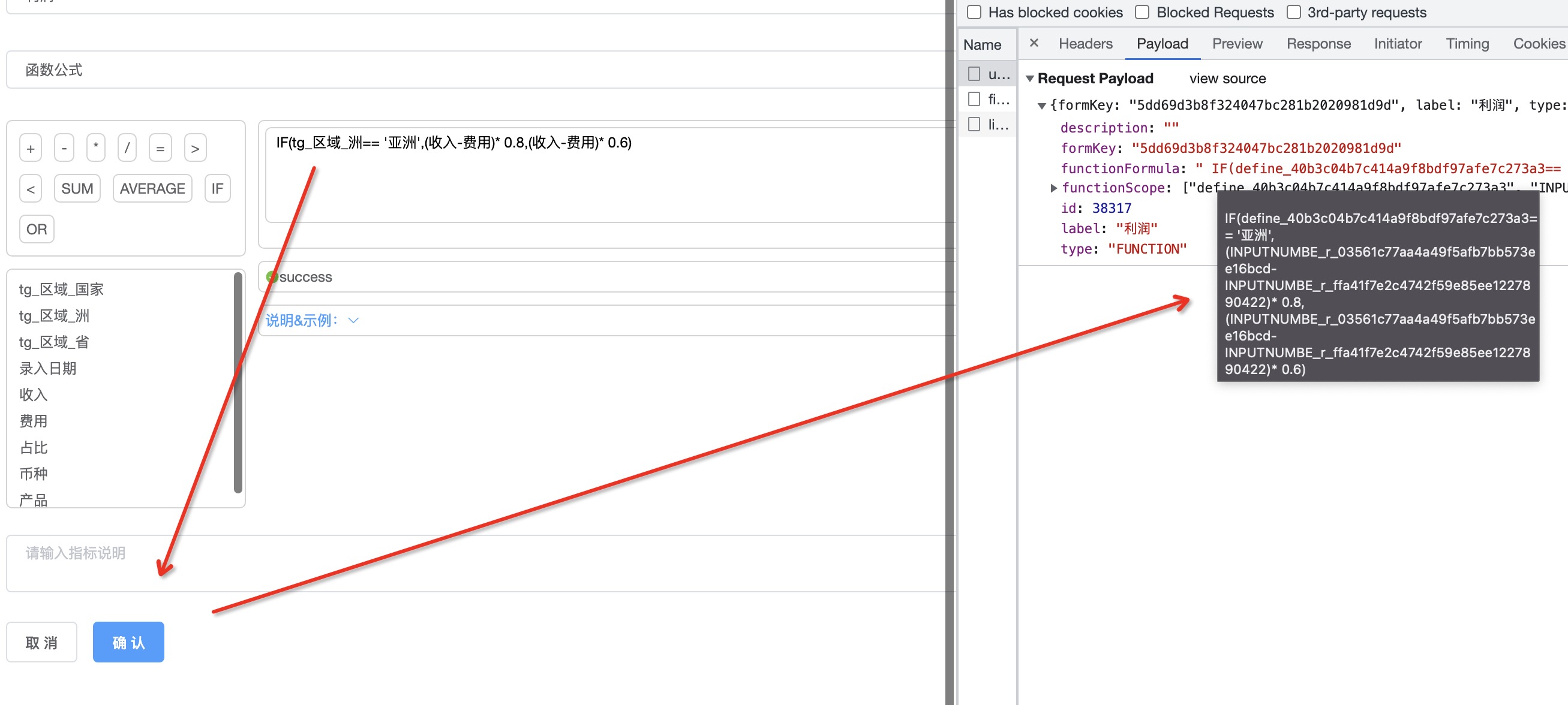1568x705 pixels.
Task: Close the request details panel
Action: coord(1034,43)
